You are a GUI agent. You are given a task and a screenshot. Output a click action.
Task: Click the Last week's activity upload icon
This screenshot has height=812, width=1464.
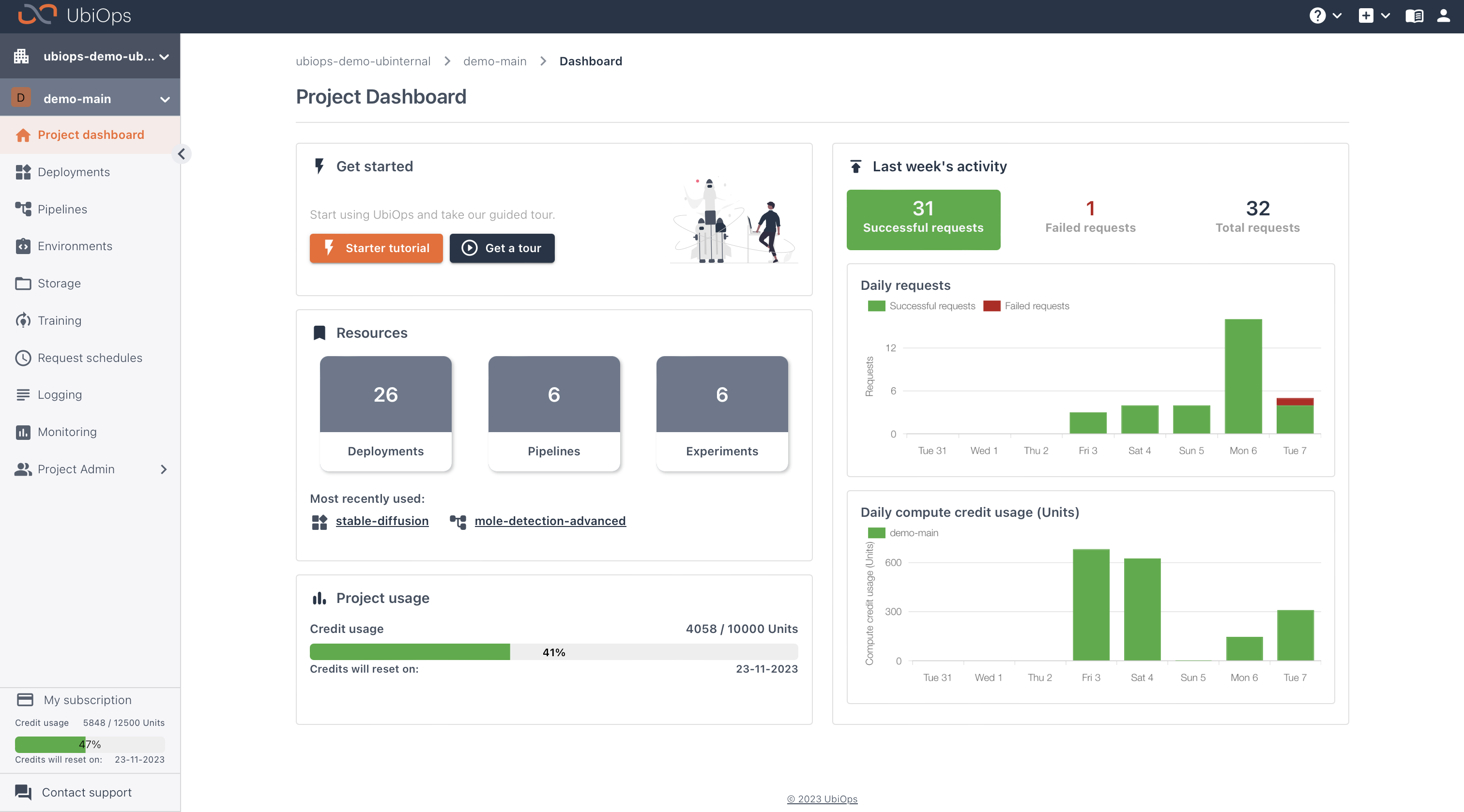click(855, 166)
